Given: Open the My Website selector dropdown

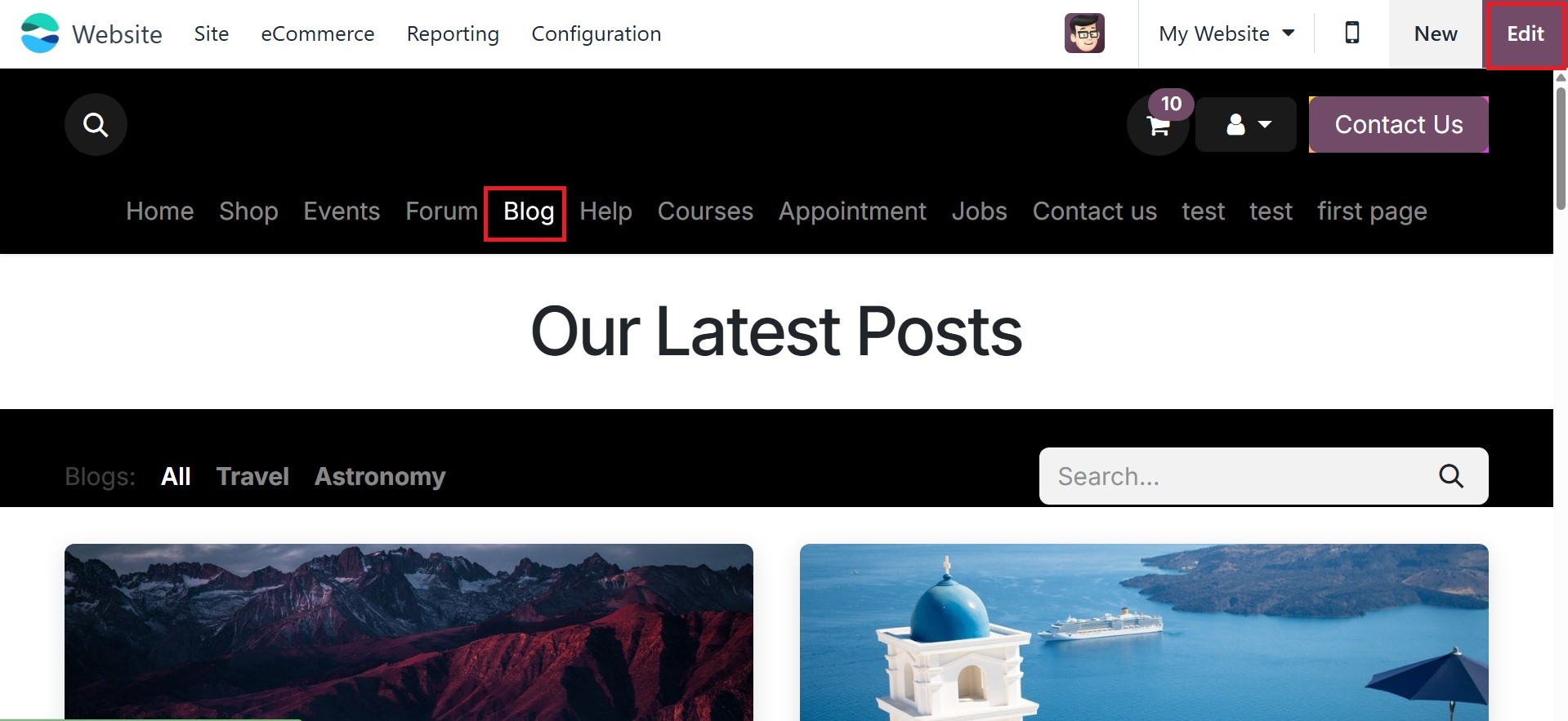Looking at the screenshot, I should (x=1226, y=33).
